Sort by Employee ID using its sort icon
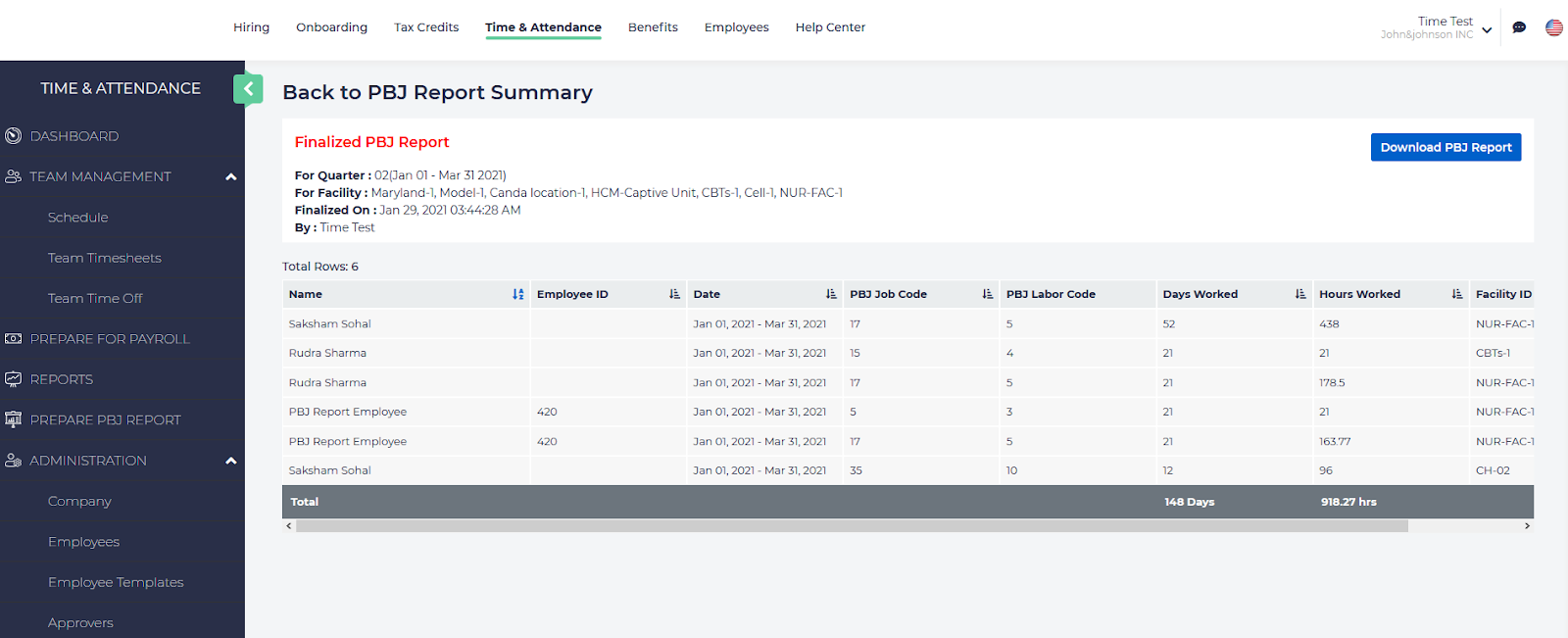1568x638 pixels. point(674,294)
